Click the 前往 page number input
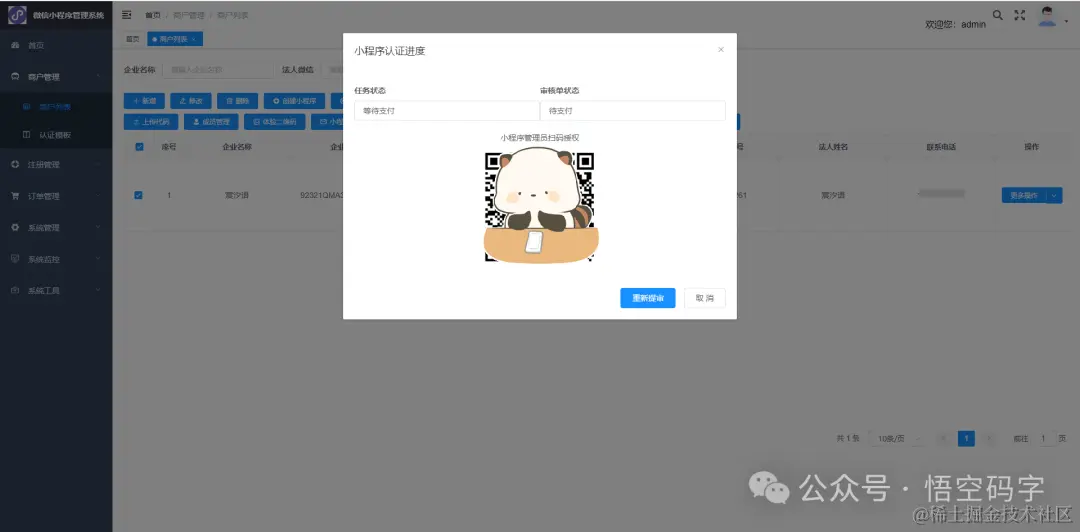This screenshot has height=532, width=1080. click(1043, 438)
